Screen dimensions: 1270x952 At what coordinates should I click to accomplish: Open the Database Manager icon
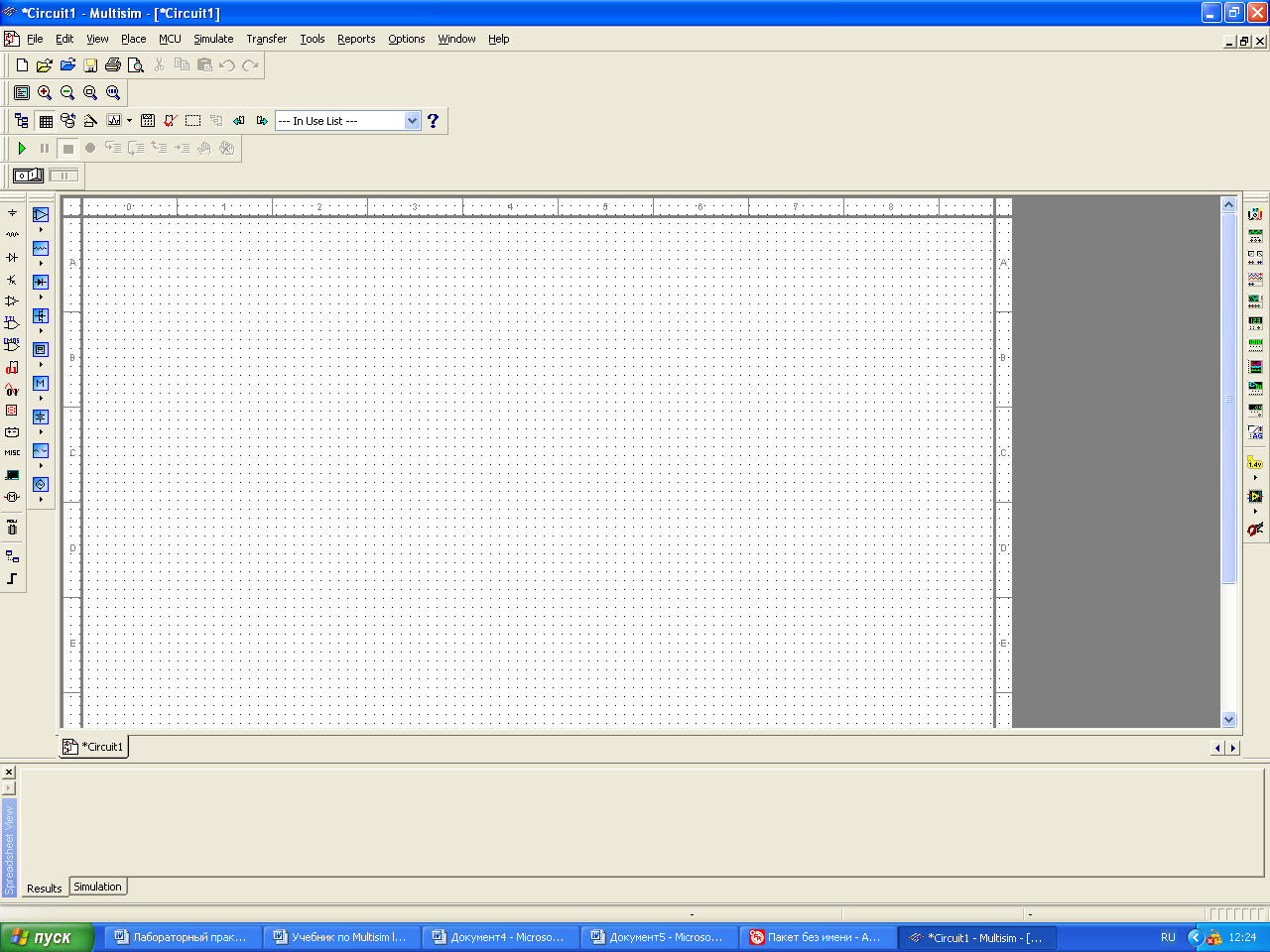click(67, 121)
